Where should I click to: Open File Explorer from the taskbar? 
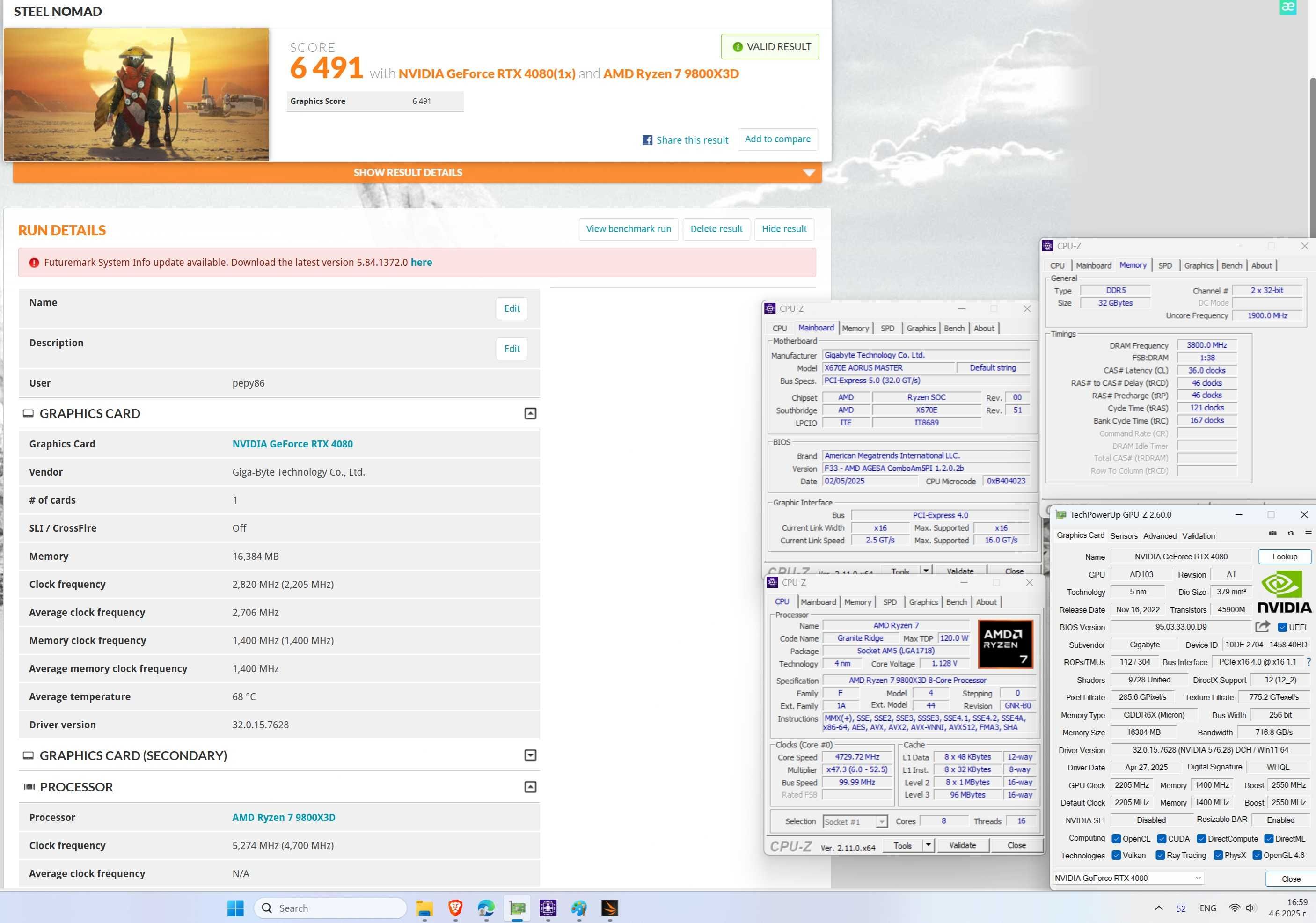coord(424,908)
